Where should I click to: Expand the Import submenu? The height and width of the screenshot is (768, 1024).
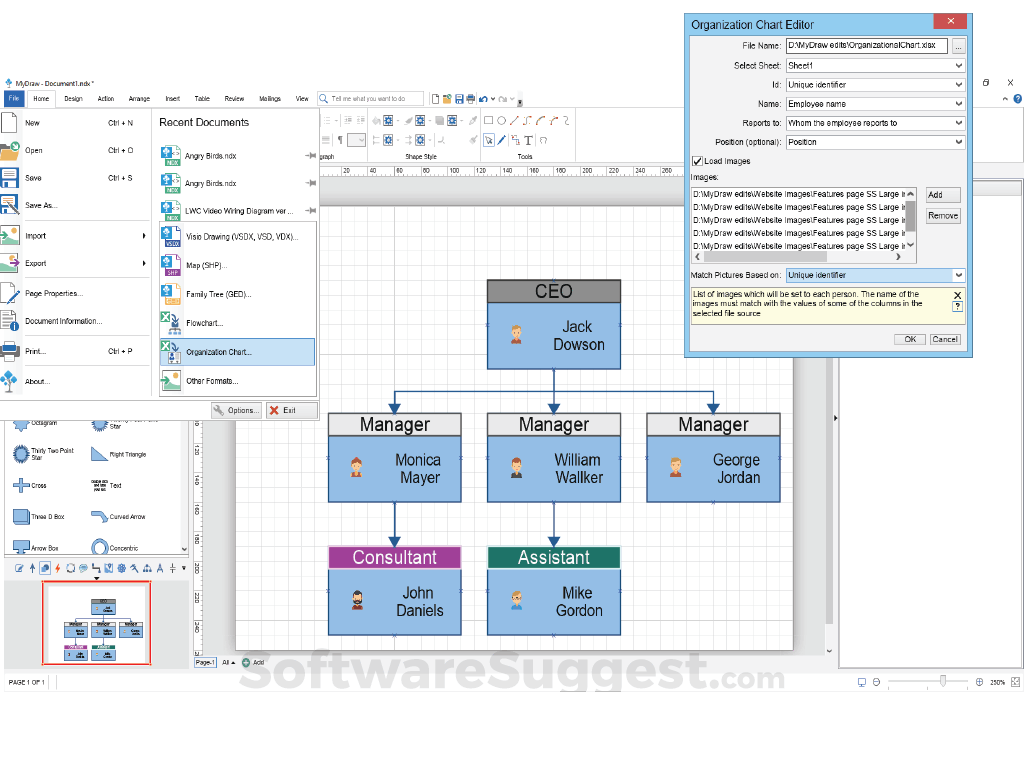[x=75, y=236]
